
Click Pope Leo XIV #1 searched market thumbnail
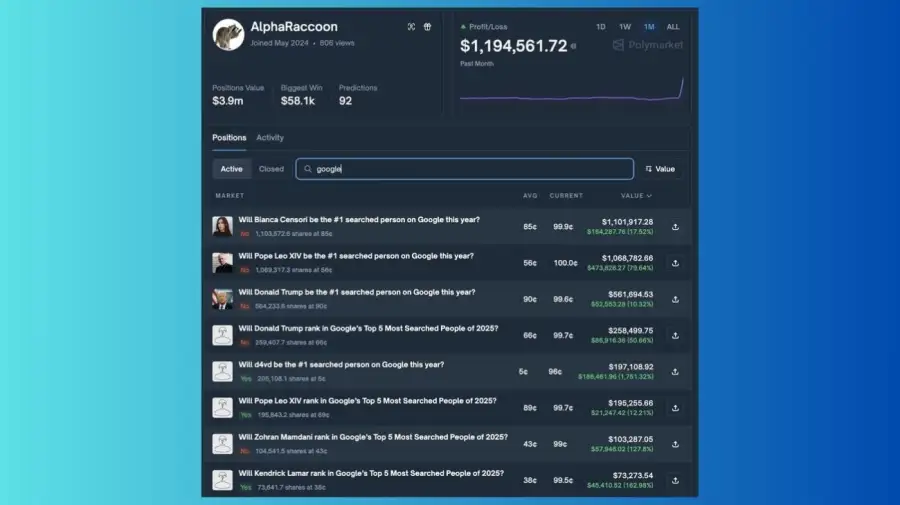pyautogui.click(x=222, y=263)
